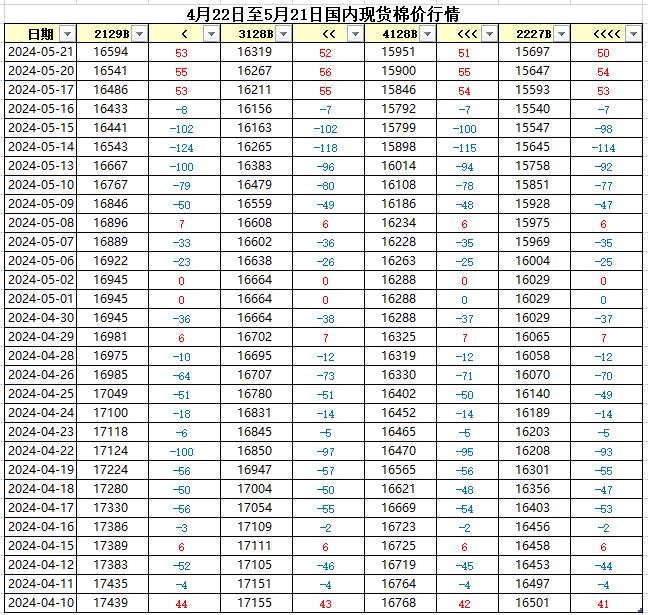
Task: Select 2129B price 17224
Action: click(x=111, y=470)
